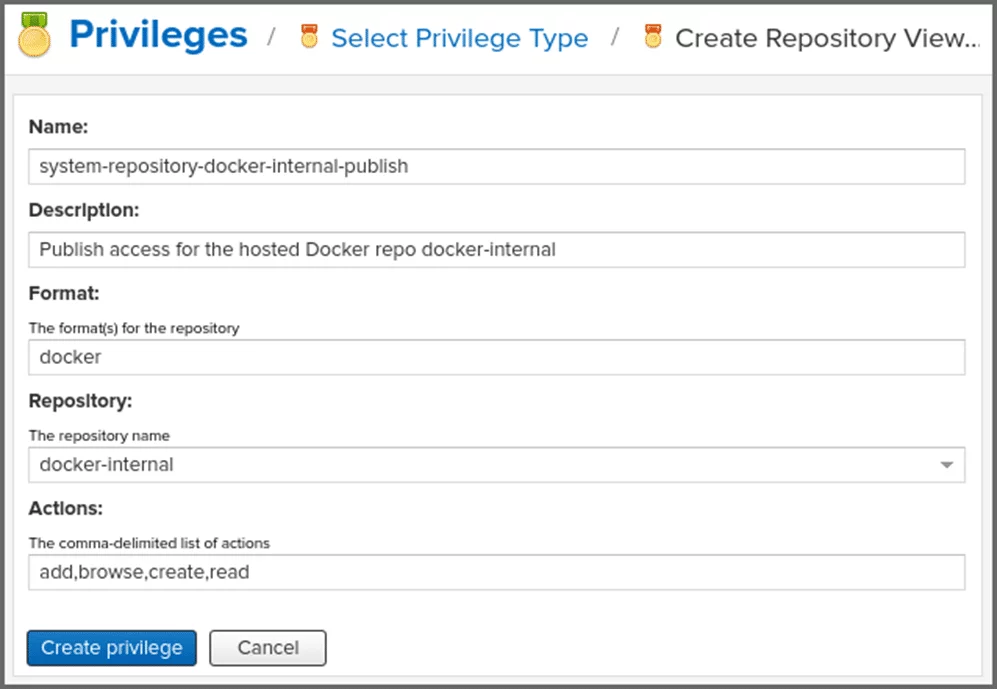This screenshot has width=997, height=689.
Task: Click the Repository: field label
Action: click(x=81, y=401)
